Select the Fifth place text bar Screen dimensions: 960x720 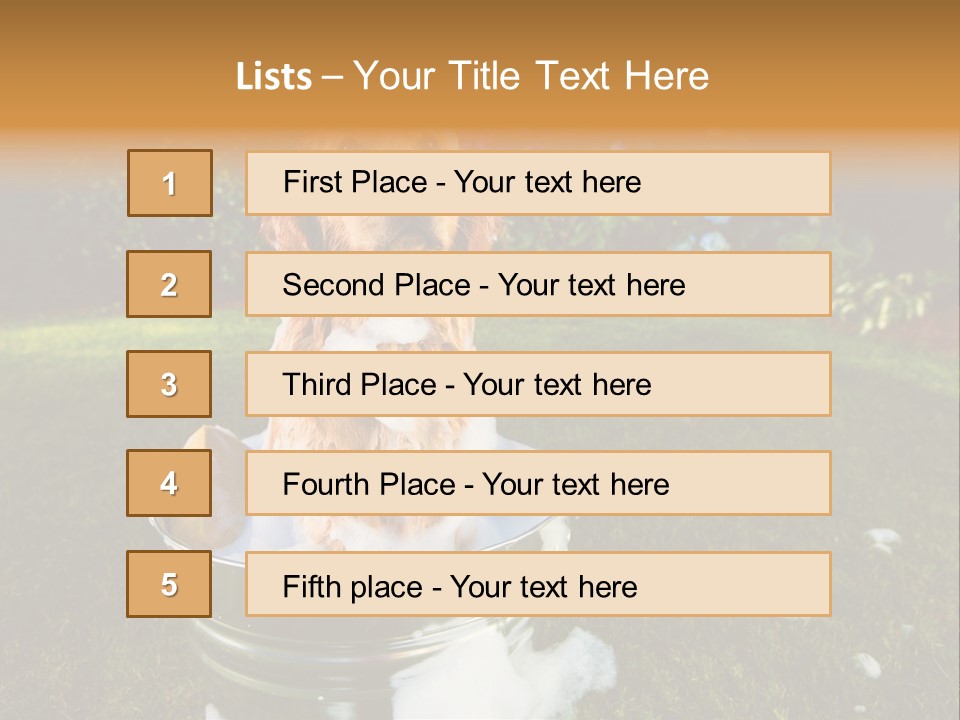(x=538, y=584)
